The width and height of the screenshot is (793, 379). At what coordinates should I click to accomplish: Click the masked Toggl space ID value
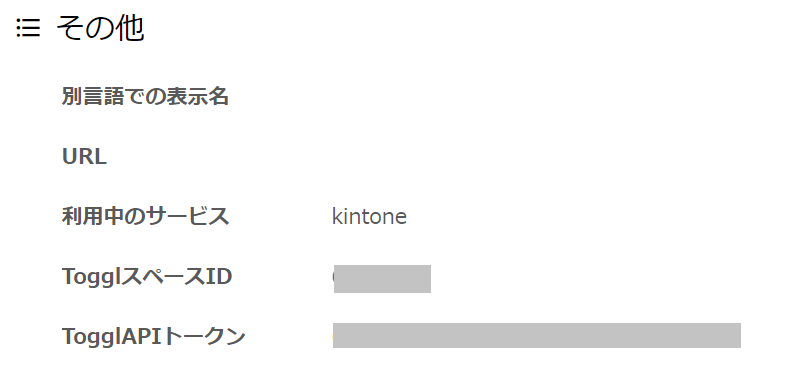point(382,279)
